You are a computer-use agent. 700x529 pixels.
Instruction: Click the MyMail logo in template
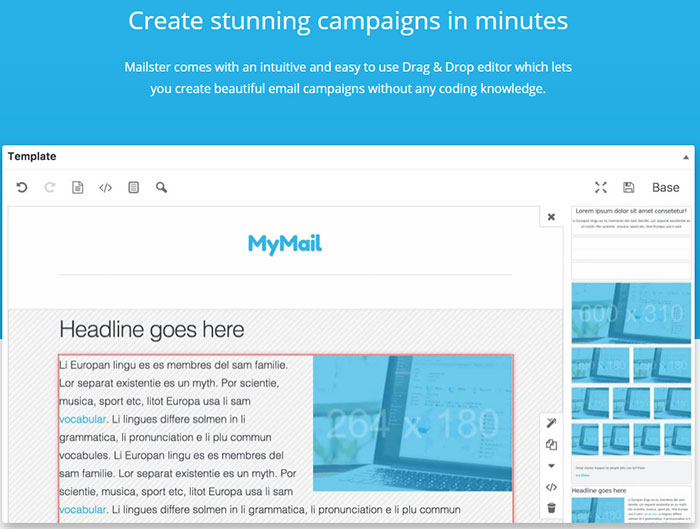click(285, 244)
